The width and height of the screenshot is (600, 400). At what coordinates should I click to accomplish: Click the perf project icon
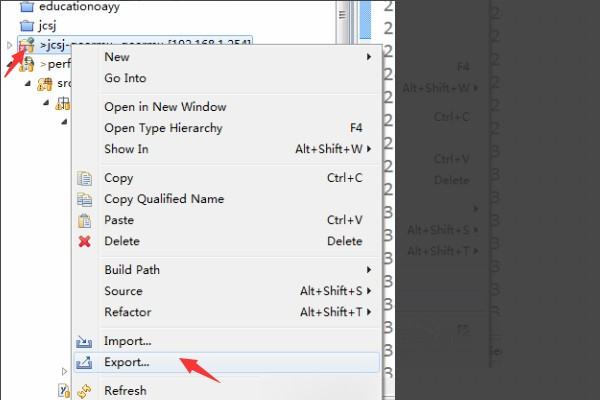(27, 64)
